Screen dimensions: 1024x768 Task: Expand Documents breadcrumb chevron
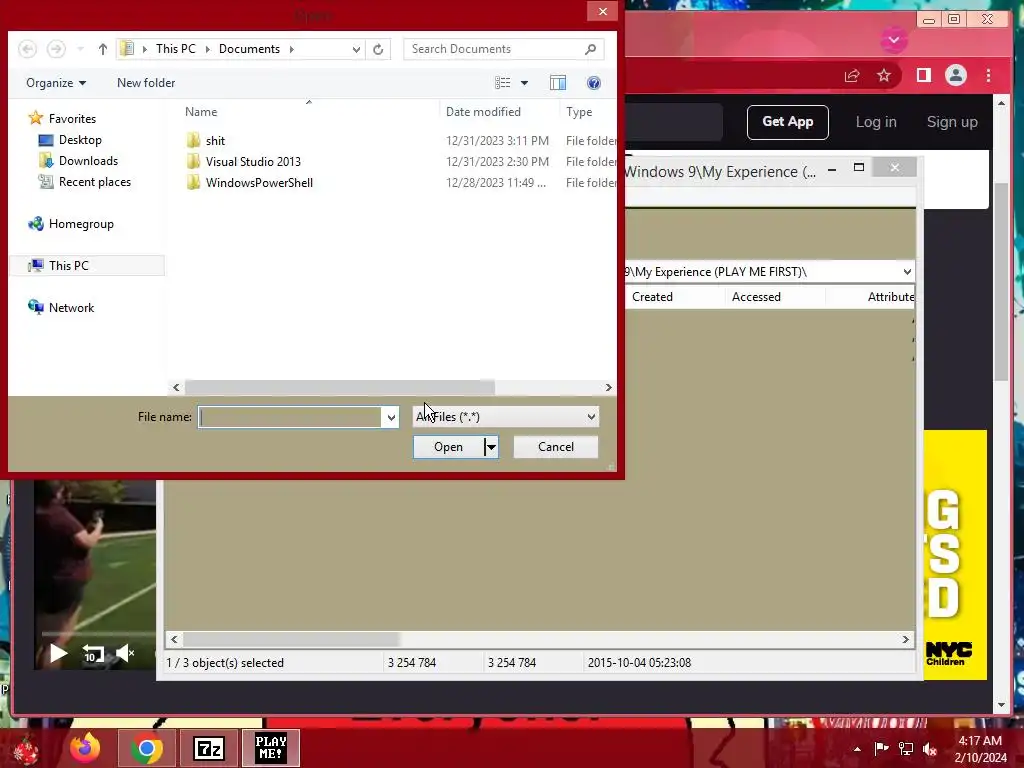click(x=291, y=49)
